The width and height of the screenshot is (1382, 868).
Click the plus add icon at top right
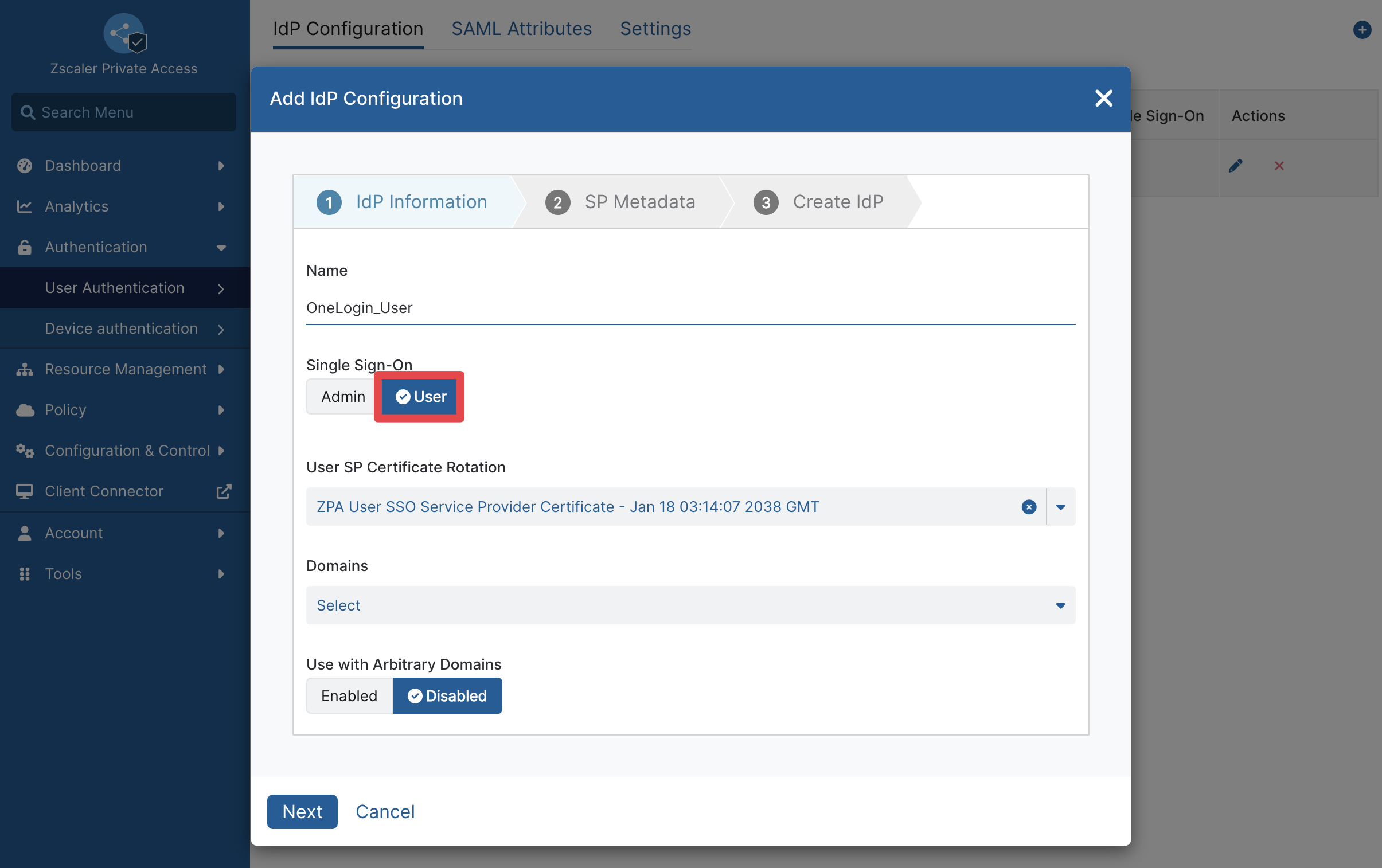1361,30
